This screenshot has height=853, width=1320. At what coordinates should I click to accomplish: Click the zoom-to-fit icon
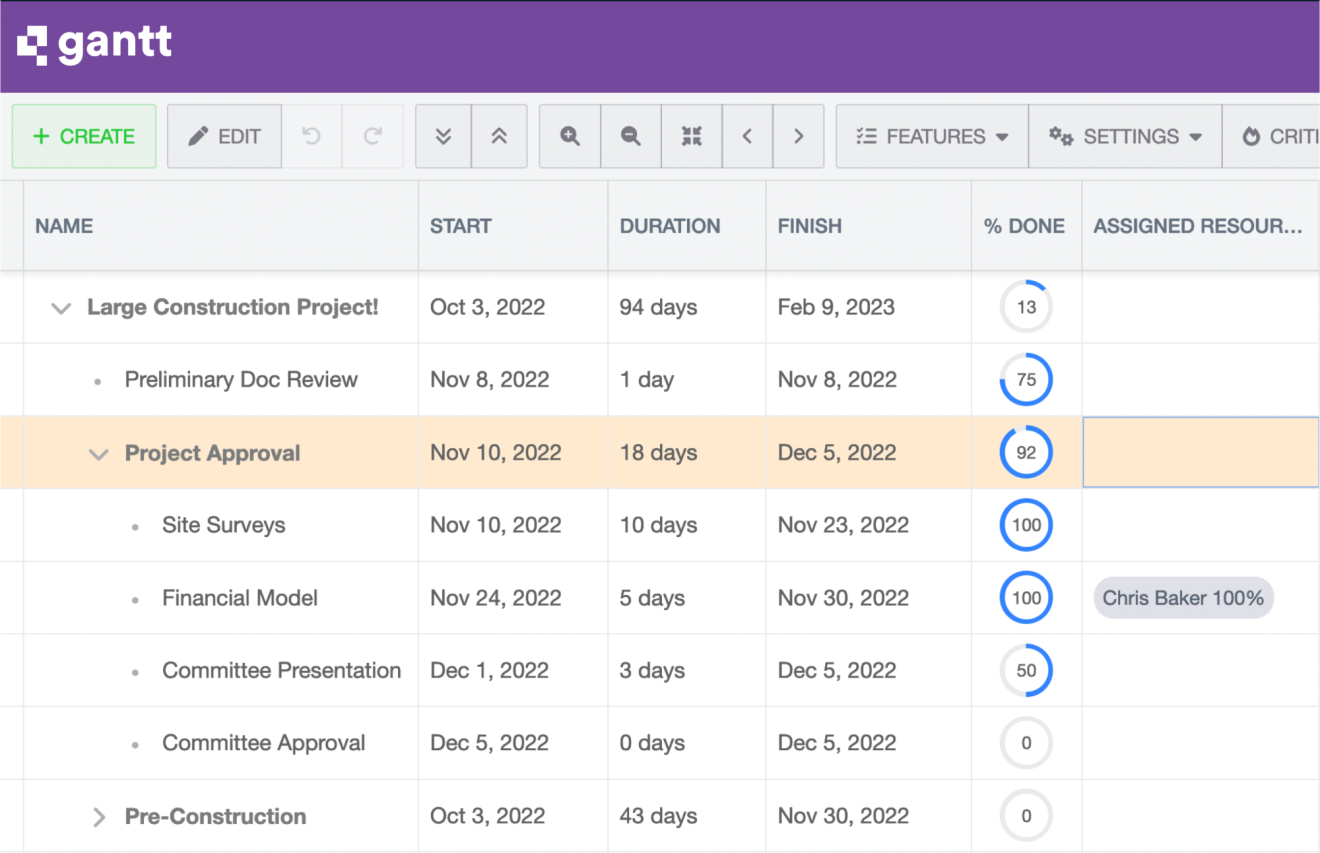tap(691, 136)
